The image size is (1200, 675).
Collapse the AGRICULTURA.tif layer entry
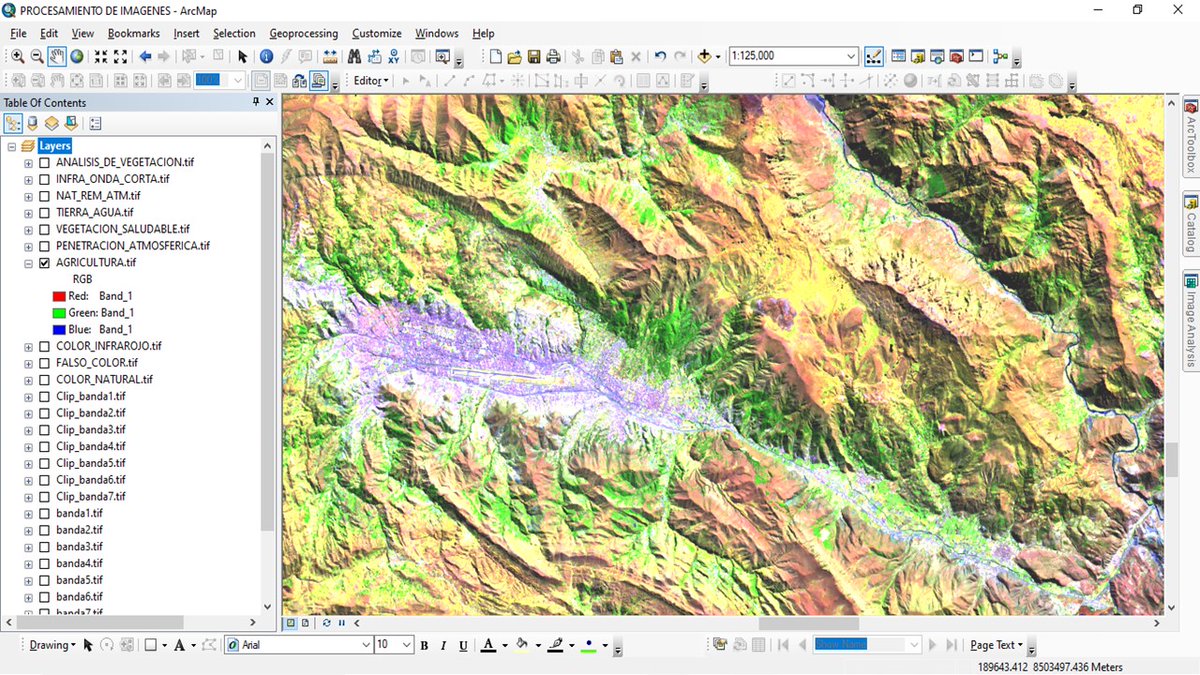[x=28, y=262]
